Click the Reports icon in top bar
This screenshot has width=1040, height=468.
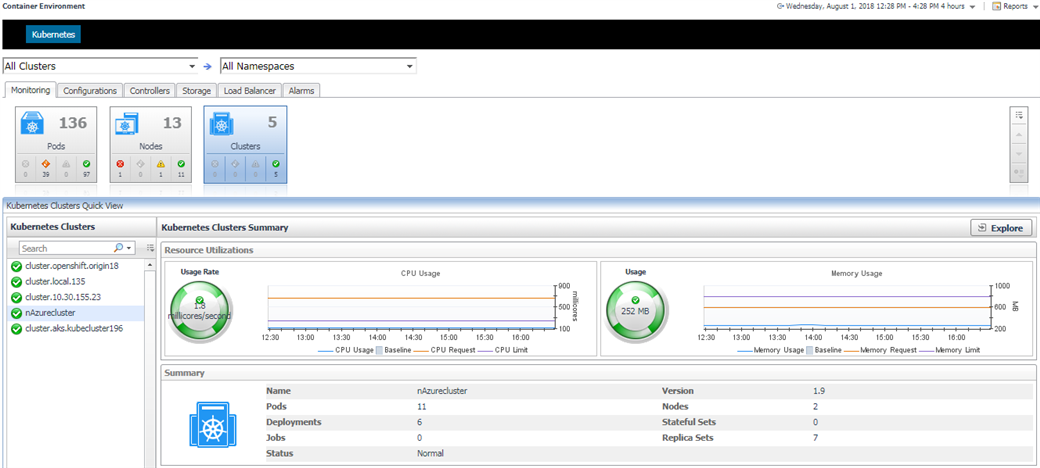coord(996,6)
